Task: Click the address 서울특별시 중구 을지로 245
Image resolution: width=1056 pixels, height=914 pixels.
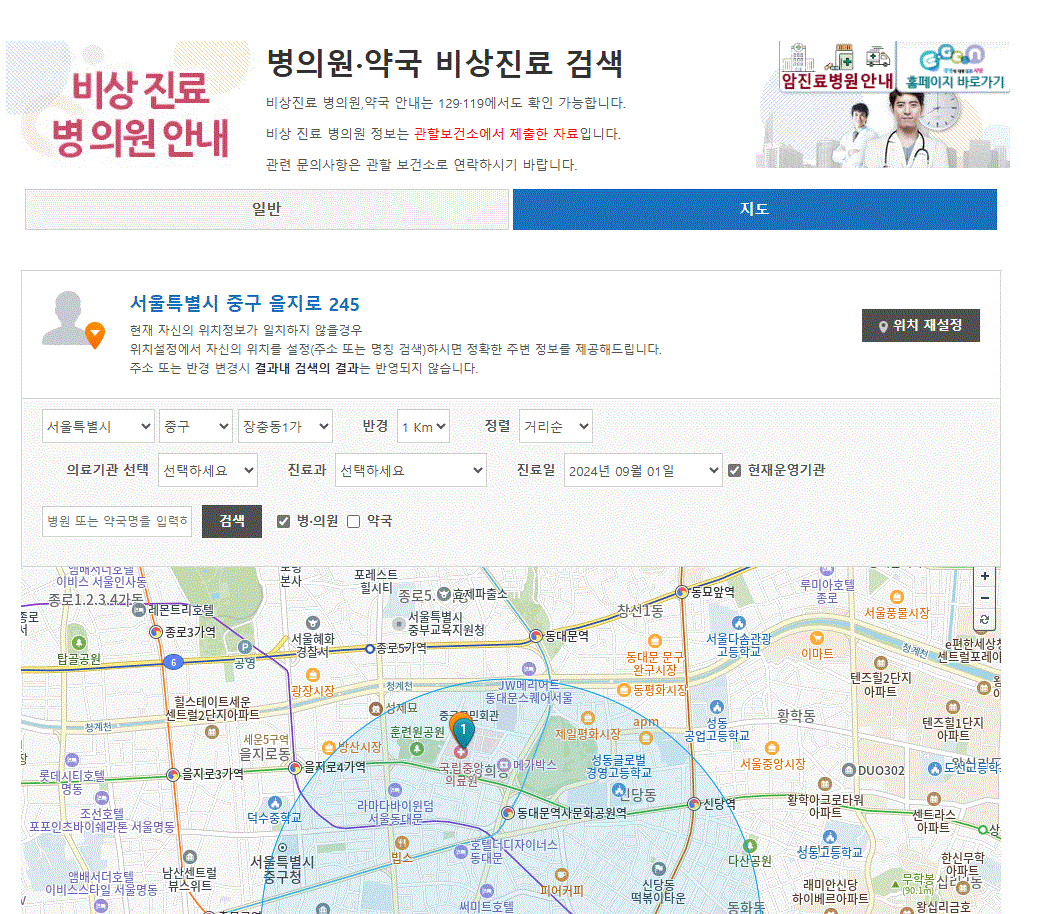Action: point(244,304)
